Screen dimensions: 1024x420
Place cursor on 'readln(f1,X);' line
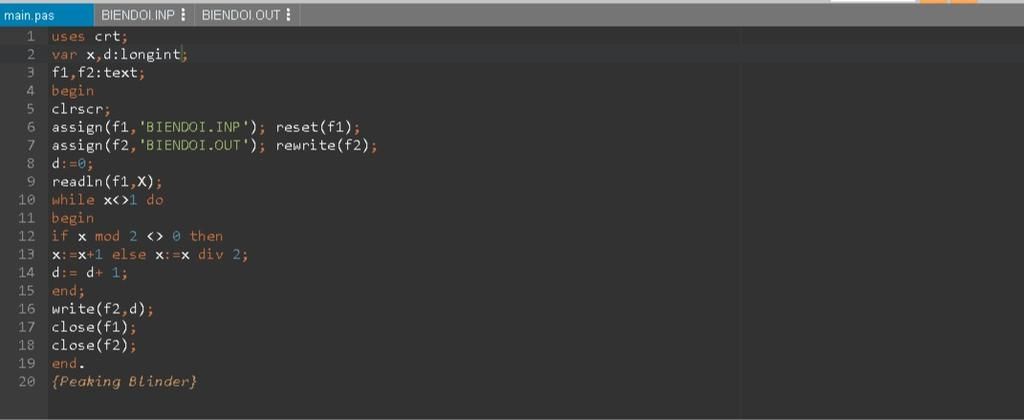pyautogui.click(x=106, y=182)
